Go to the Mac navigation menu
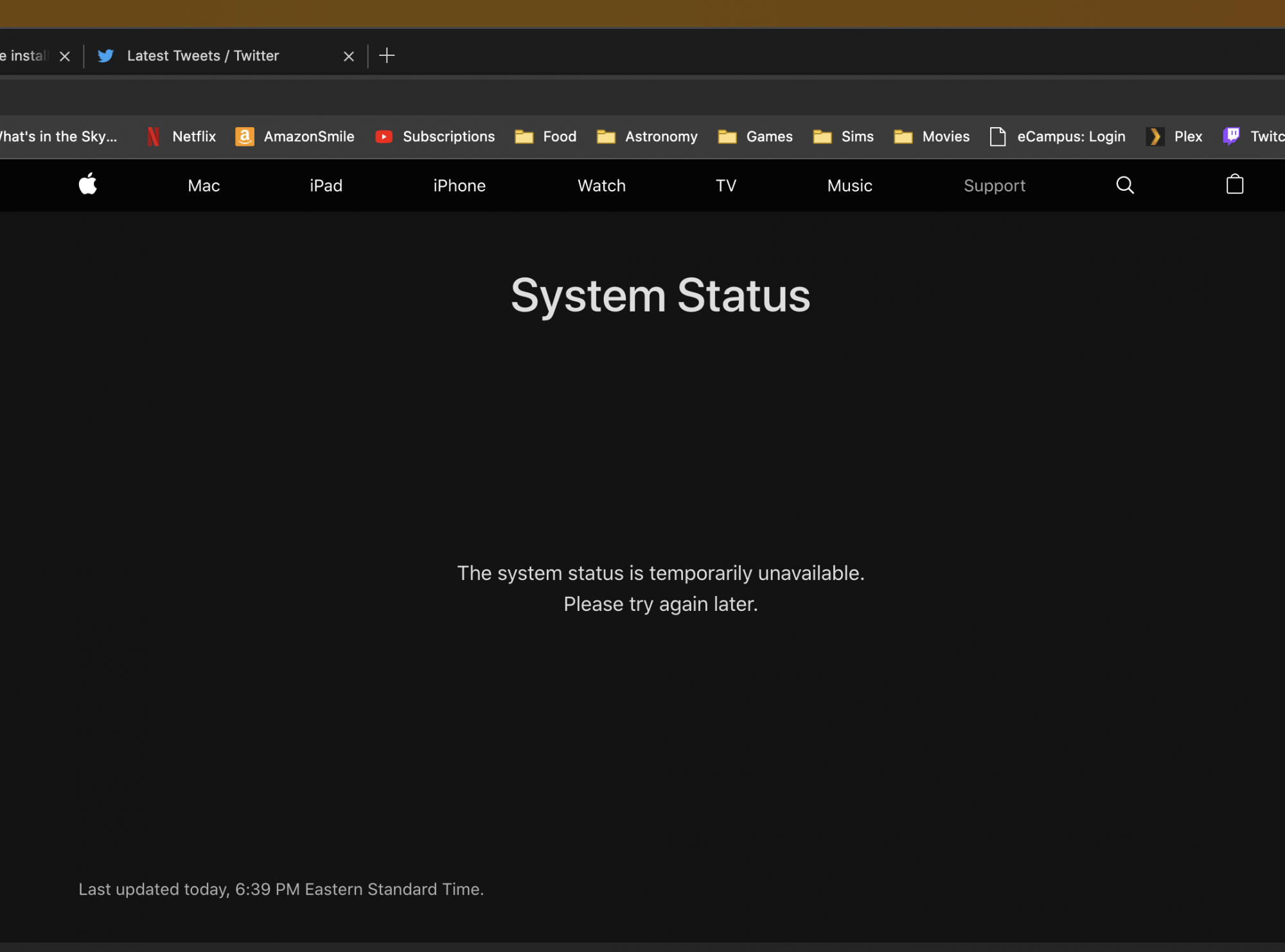Viewport: 1285px width, 952px height. click(x=204, y=186)
